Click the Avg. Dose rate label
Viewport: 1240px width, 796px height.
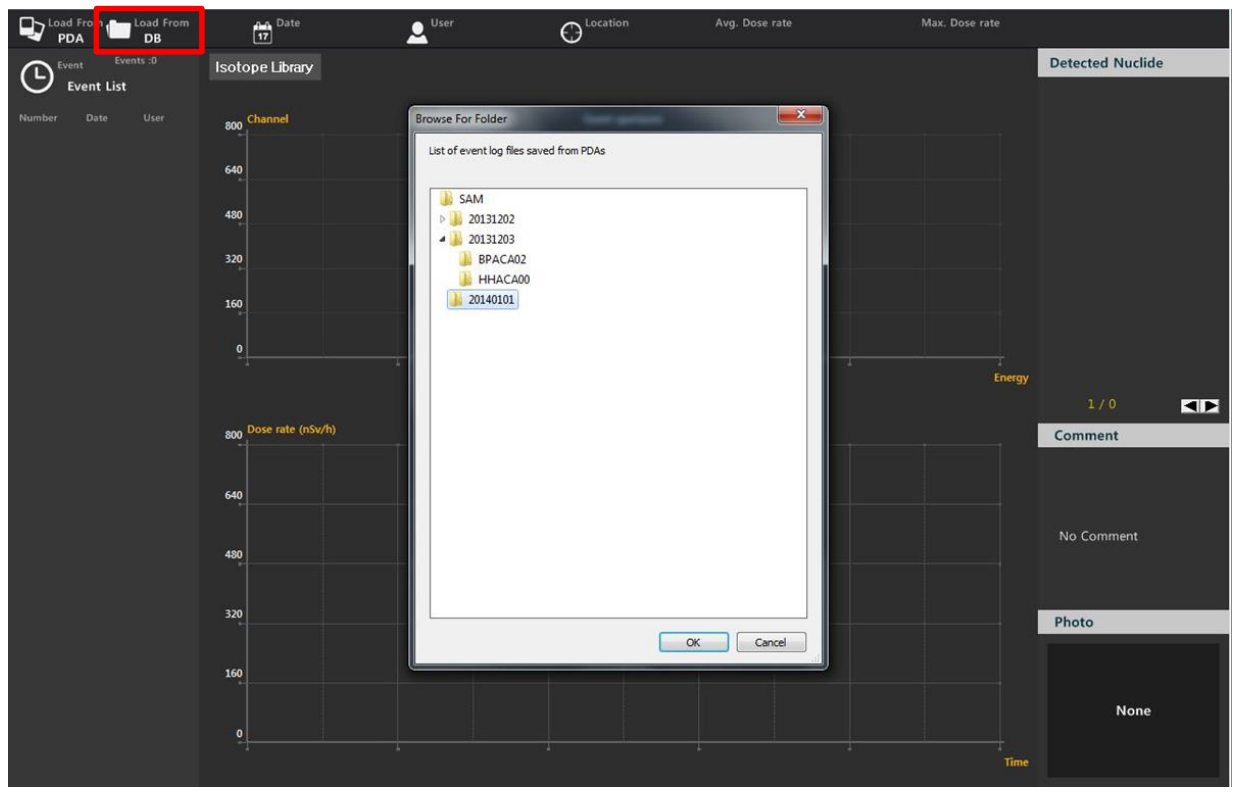(753, 23)
